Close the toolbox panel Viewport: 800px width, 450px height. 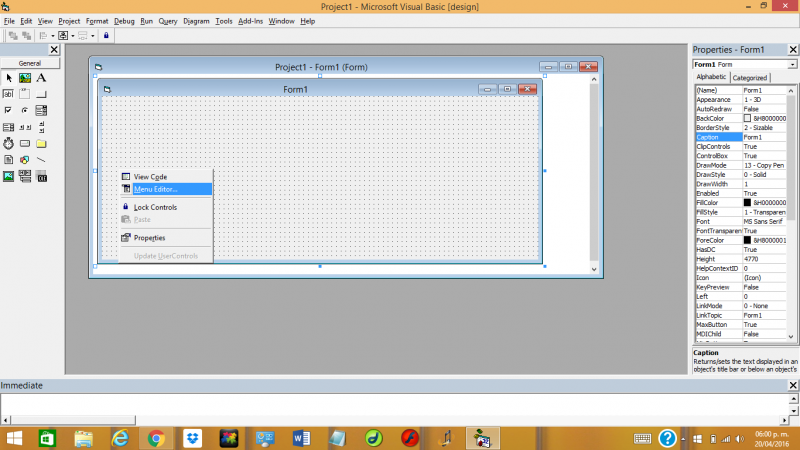click(54, 49)
